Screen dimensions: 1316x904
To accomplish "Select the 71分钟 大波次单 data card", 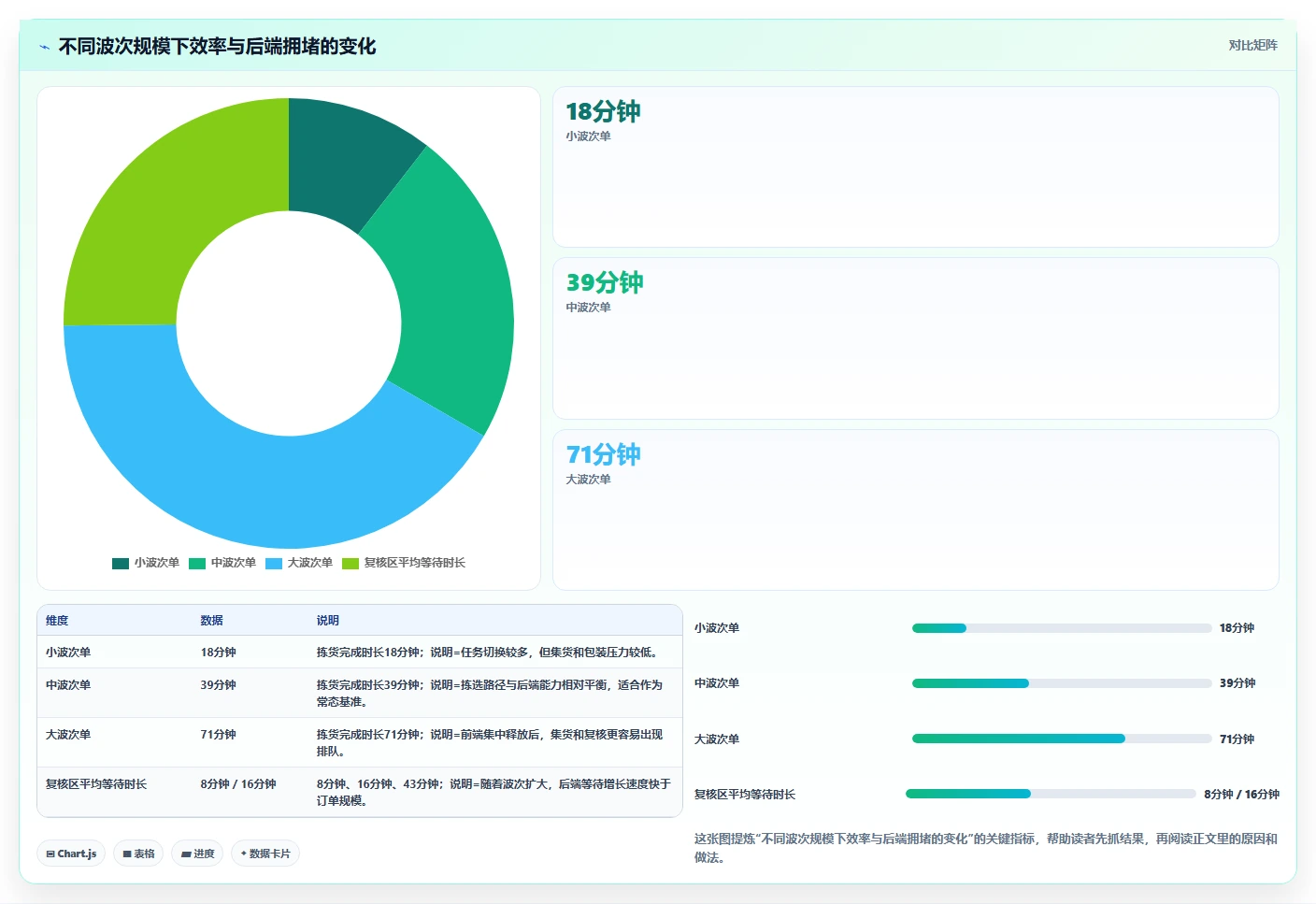I will (x=916, y=509).
